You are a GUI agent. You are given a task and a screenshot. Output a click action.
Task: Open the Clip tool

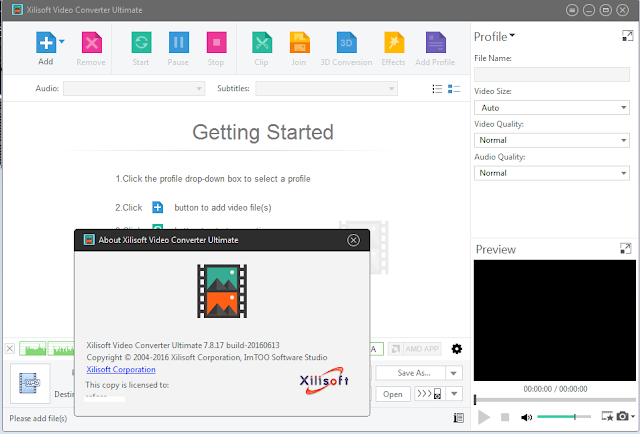click(262, 42)
